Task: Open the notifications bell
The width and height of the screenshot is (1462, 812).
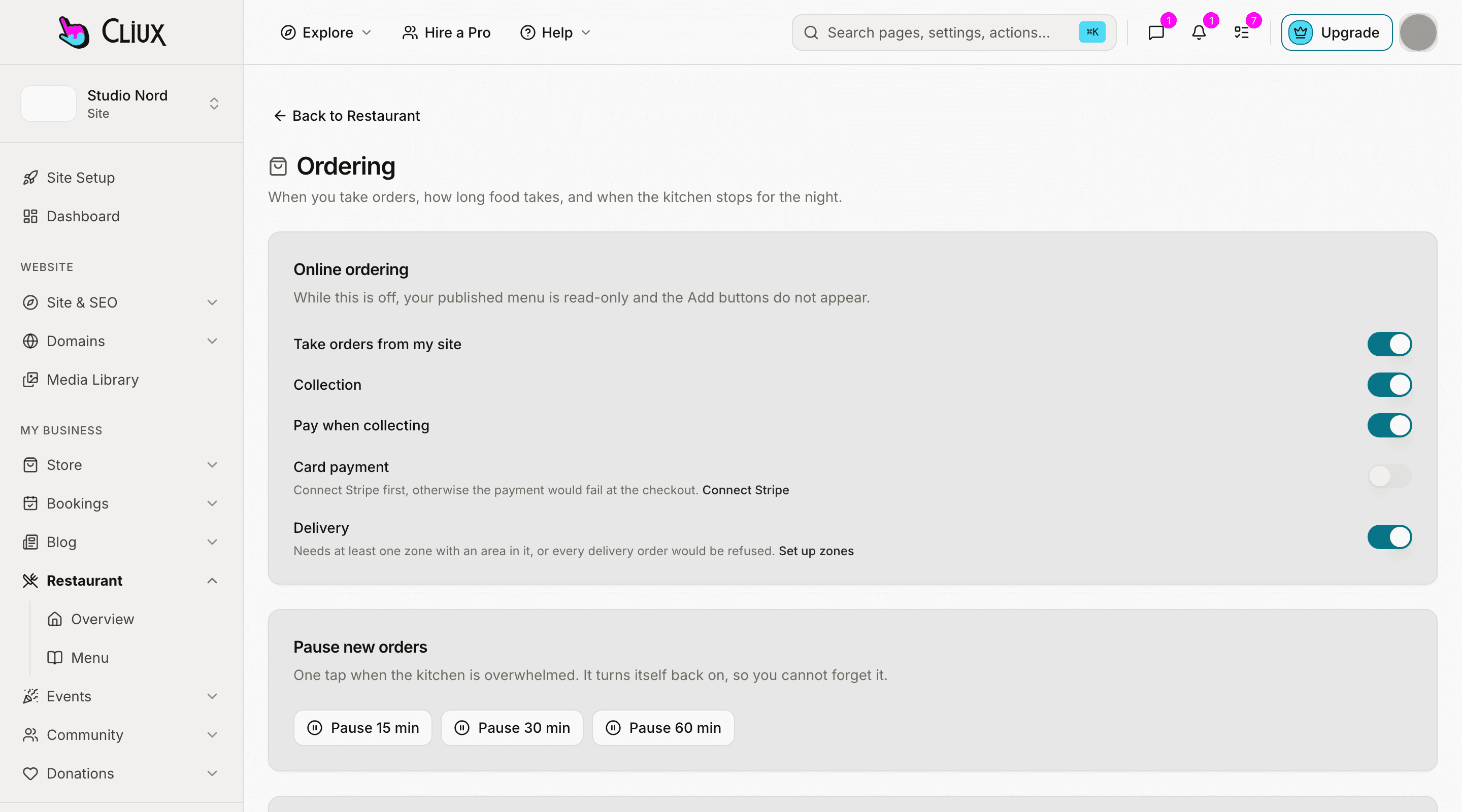Action: (1199, 33)
